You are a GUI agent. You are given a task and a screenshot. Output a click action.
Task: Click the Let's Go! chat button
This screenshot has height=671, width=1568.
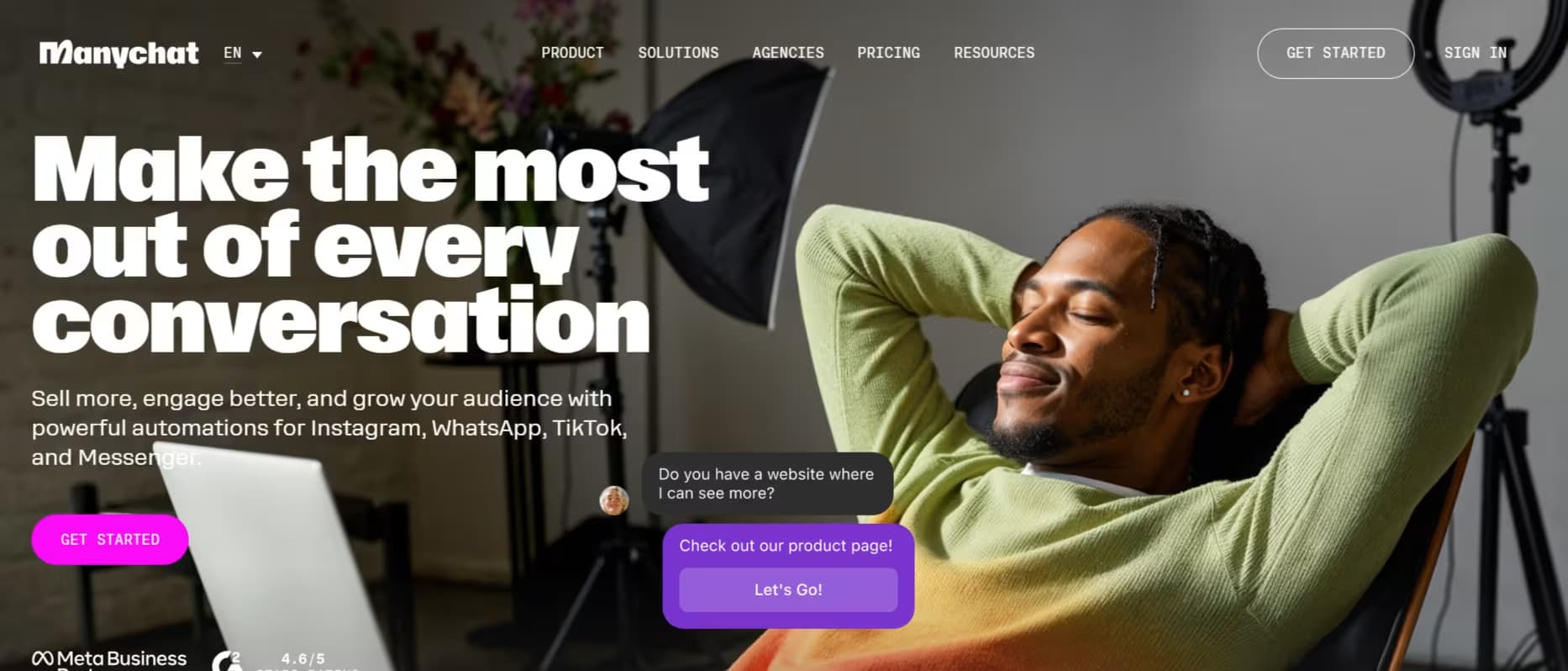pos(788,590)
